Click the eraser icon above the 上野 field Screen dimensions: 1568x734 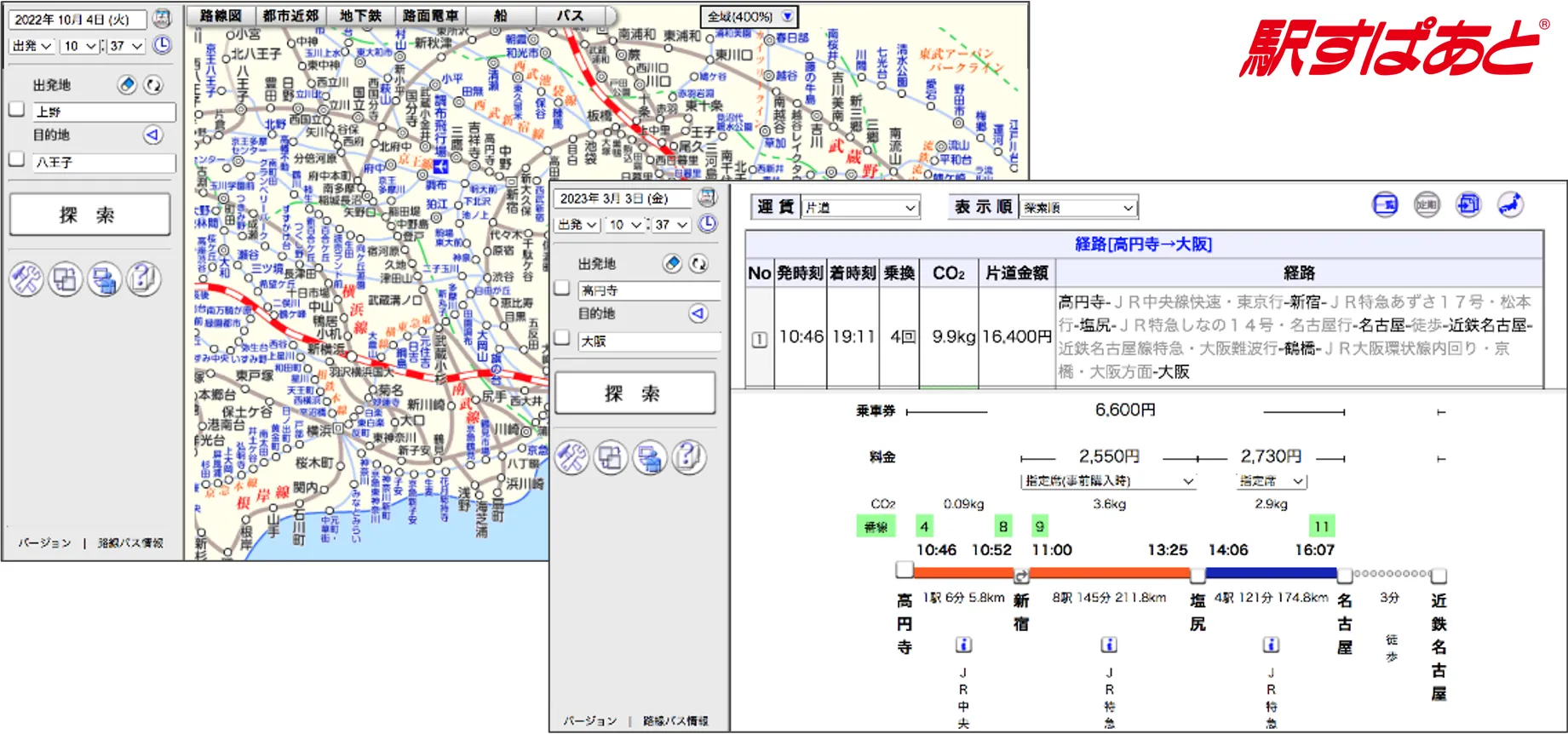(x=127, y=84)
